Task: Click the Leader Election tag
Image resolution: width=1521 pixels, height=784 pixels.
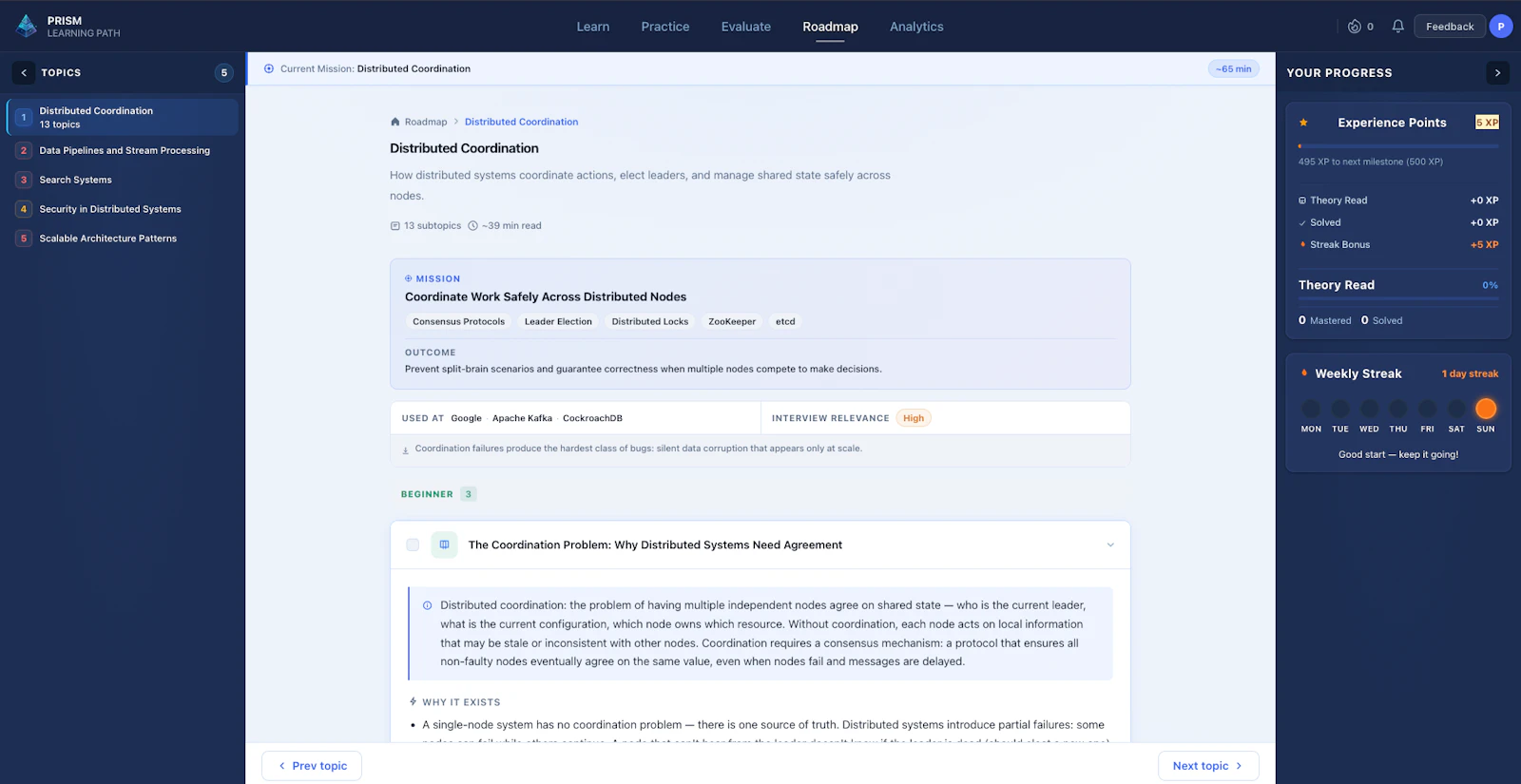Action: [x=558, y=321]
